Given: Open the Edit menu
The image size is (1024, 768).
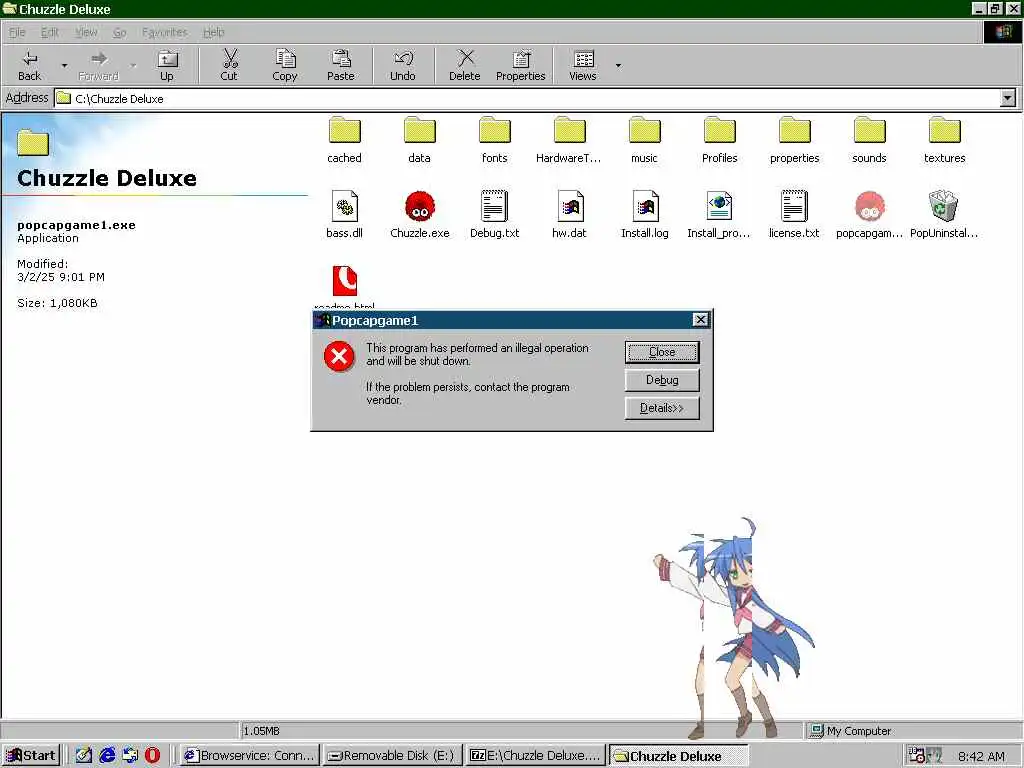Looking at the screenshot, I should click(x=50, y=32).
